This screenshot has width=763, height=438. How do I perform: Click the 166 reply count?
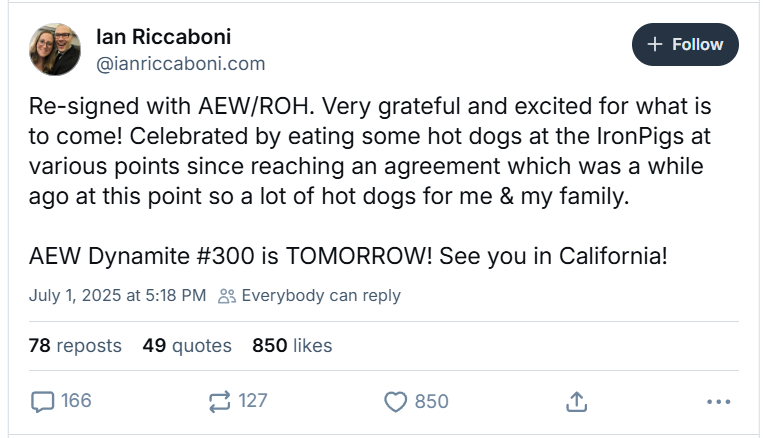point(76,401)
